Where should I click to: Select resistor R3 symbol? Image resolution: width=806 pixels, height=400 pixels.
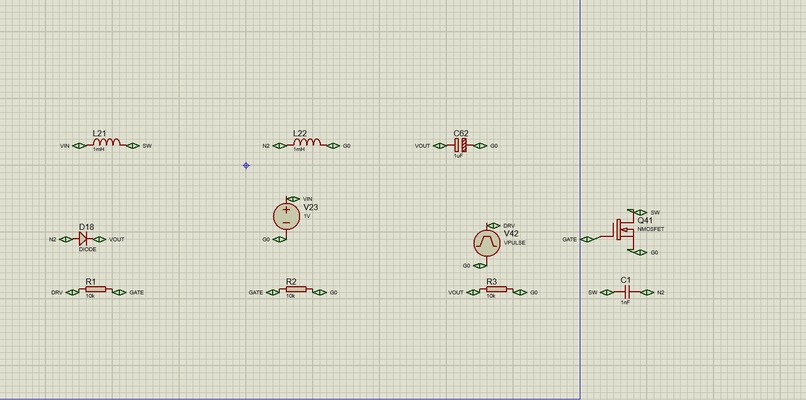497,289
